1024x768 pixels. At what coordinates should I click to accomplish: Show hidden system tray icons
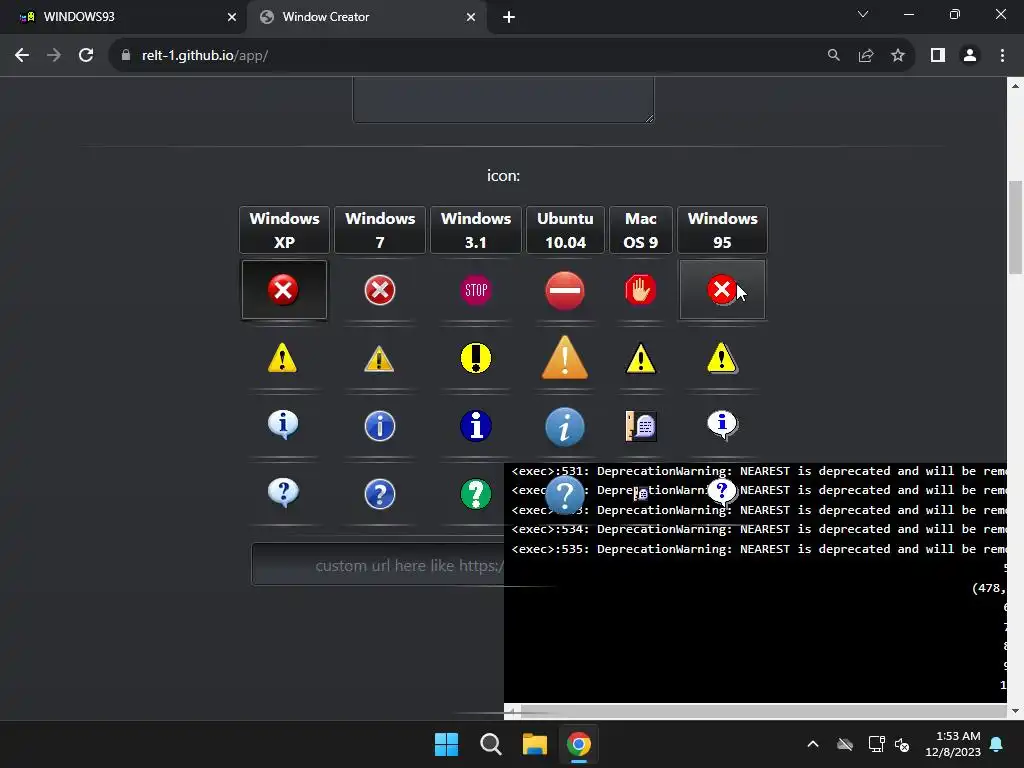813,744
